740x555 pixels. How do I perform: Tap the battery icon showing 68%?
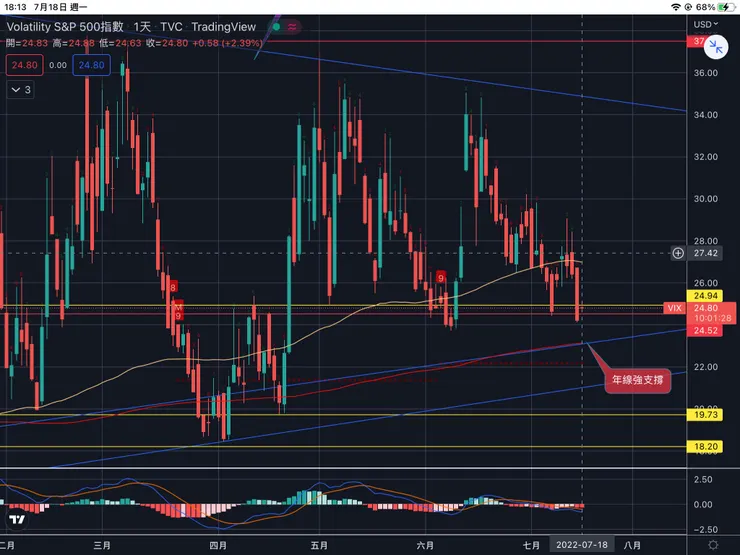coord(726,7)
